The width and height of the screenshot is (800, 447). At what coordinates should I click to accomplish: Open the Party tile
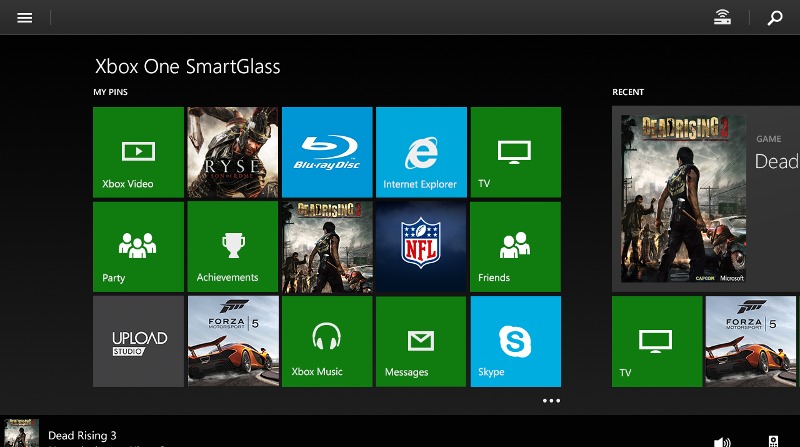point(138,247)
